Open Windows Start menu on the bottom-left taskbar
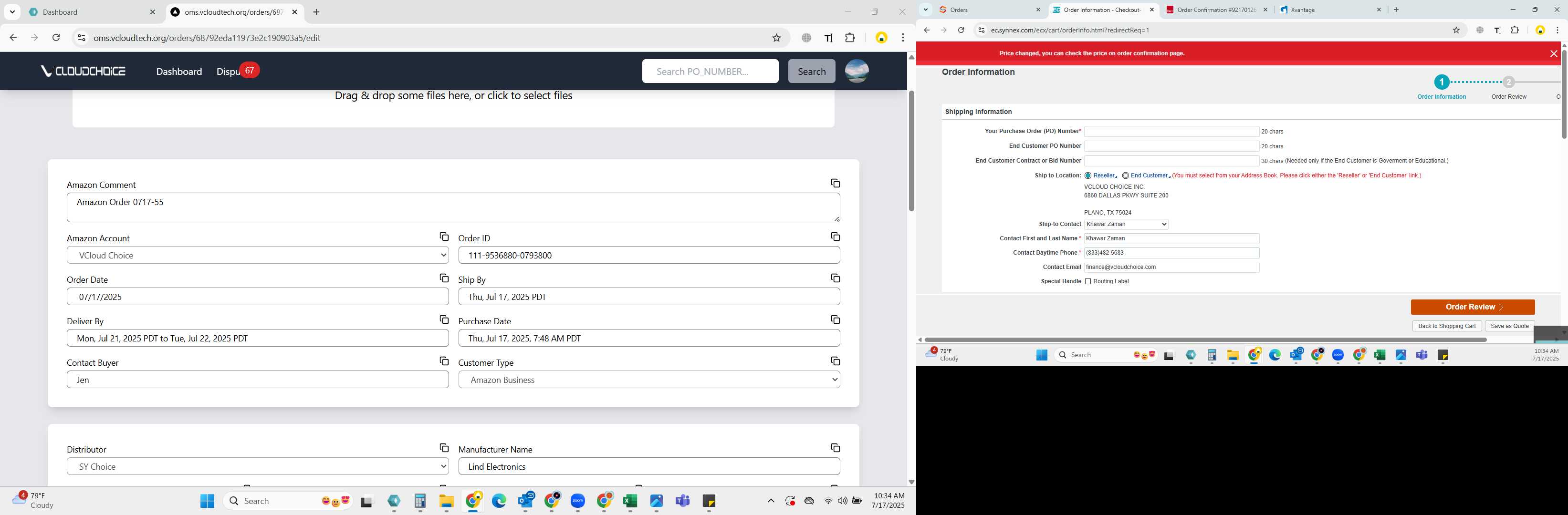 click(207, 500)
